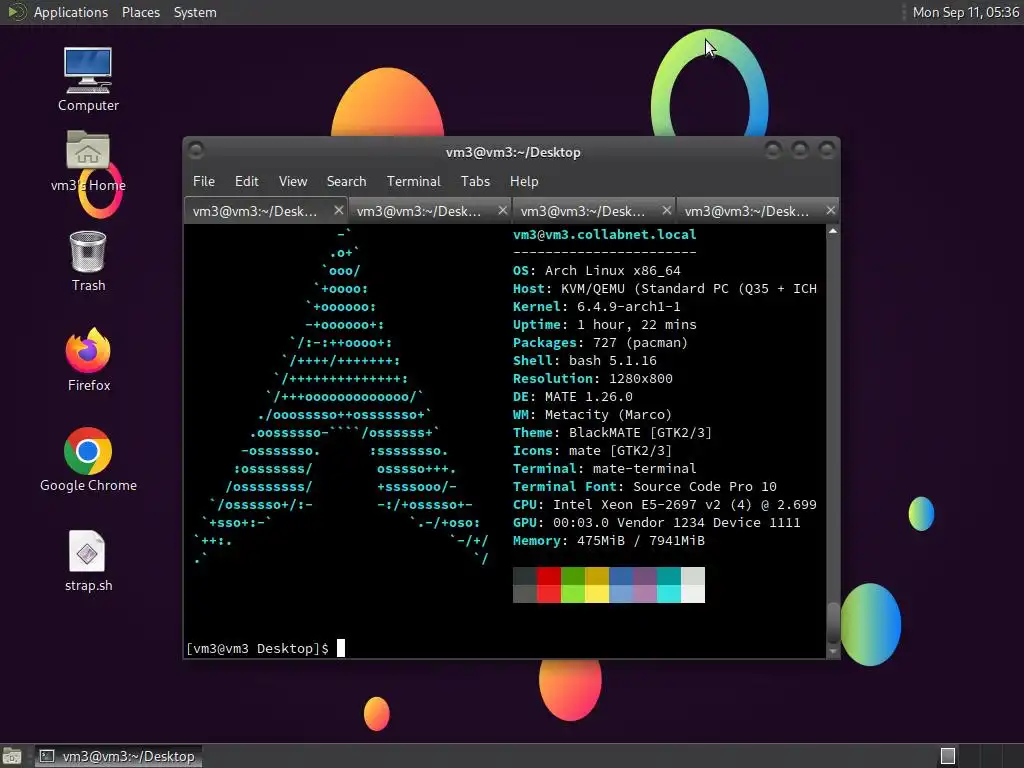The image size is (1024, 768).
Task: Click the terminal vertical scrollbar thumb
Action: click(x=833, y=623)
